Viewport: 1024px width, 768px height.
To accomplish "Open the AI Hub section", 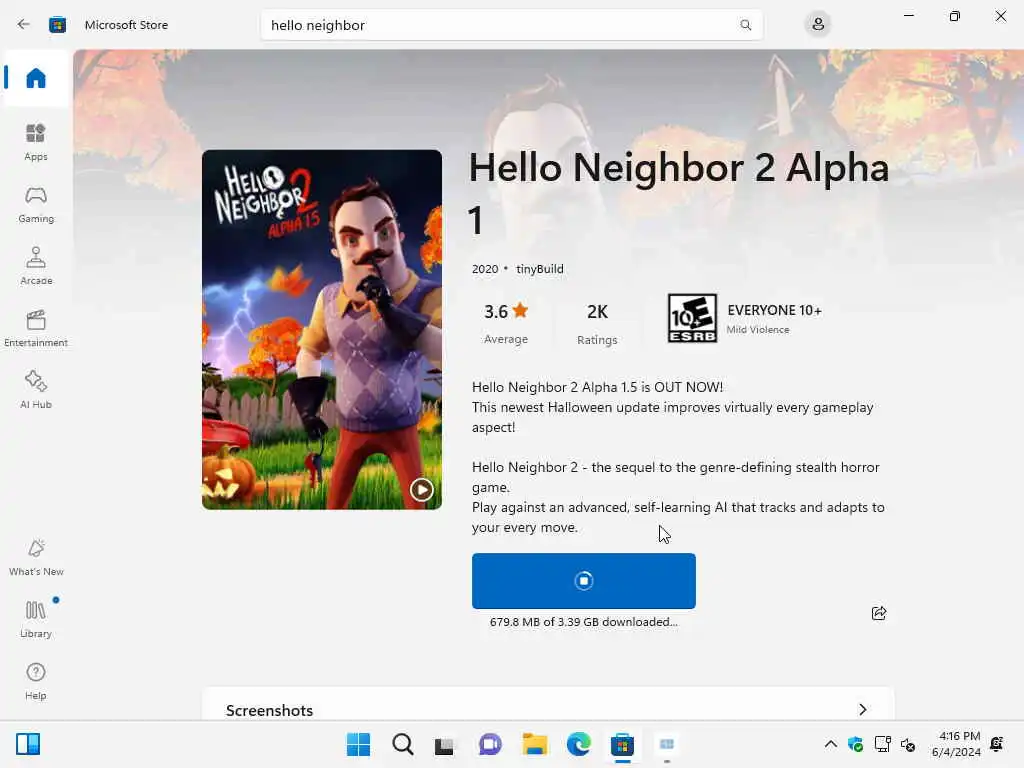I will click(36, 391).
